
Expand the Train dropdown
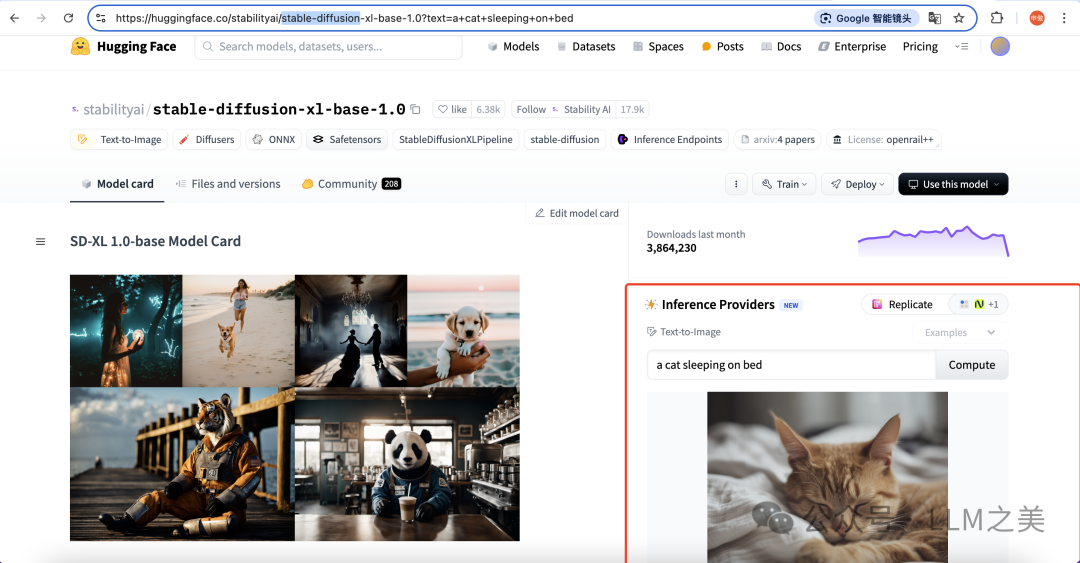tap(785, 184)
